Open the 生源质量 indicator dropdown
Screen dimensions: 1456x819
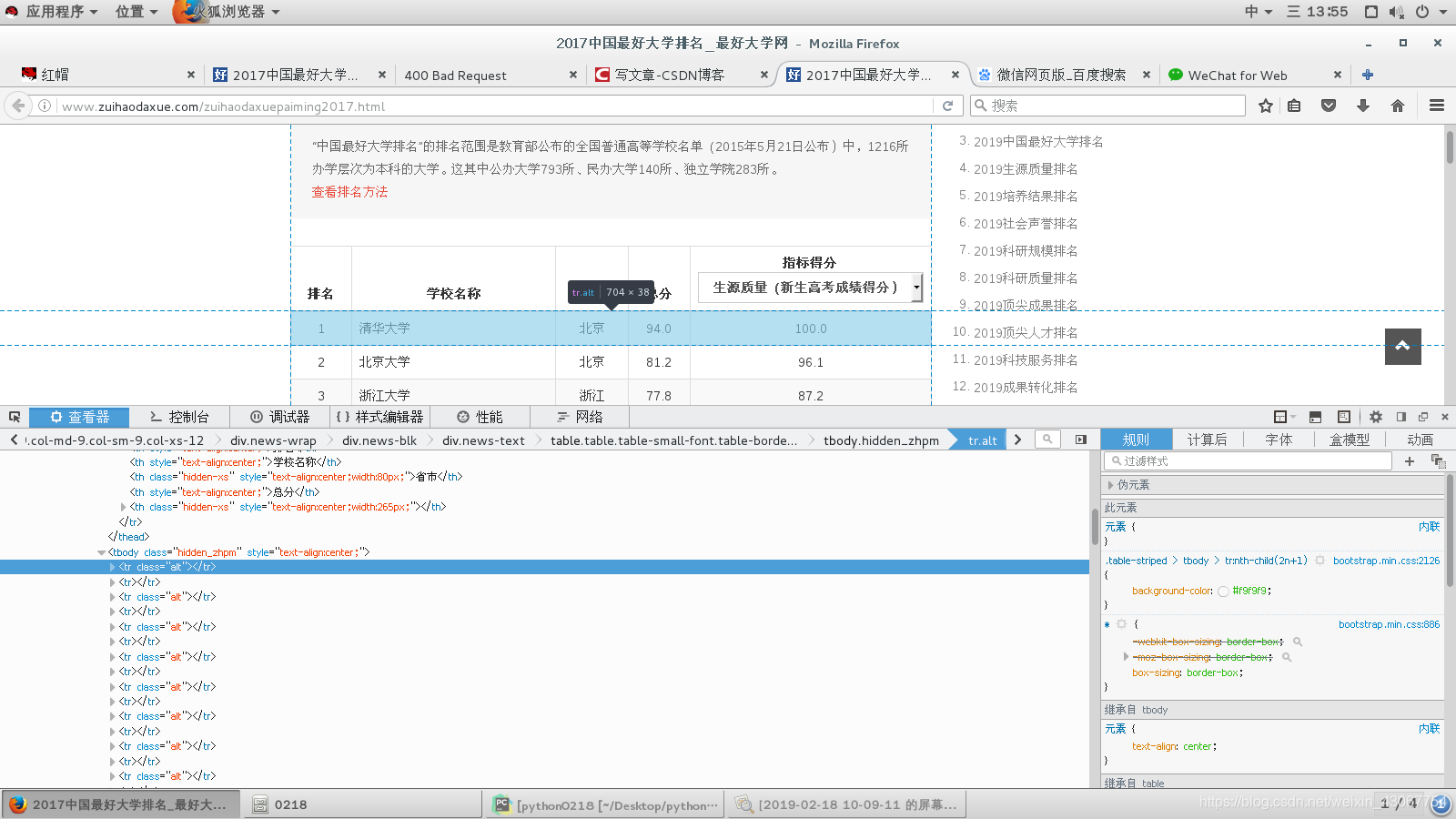click(810, 287)
